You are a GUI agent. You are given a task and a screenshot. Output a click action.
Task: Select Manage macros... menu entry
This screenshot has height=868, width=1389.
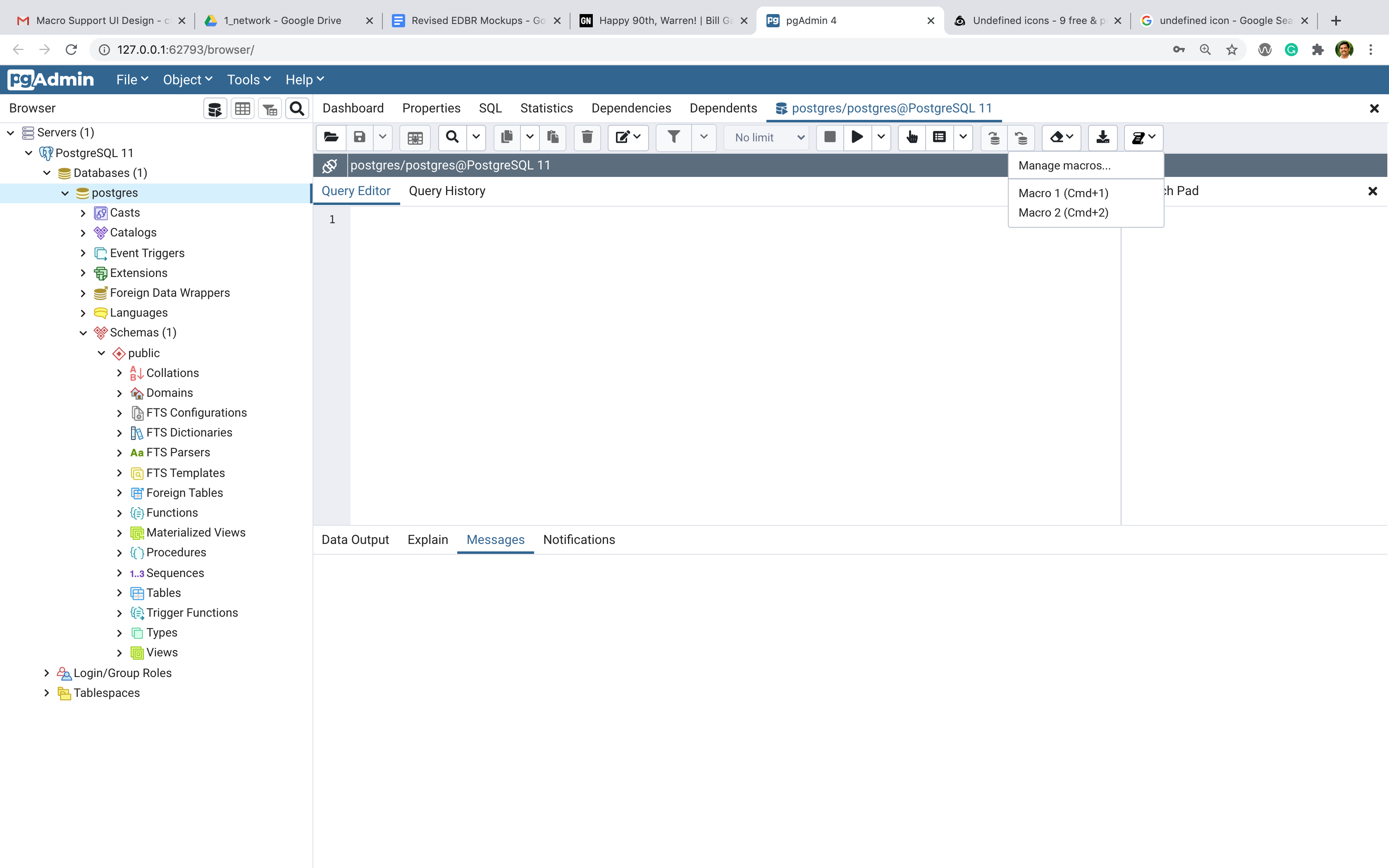[1064, 166]
